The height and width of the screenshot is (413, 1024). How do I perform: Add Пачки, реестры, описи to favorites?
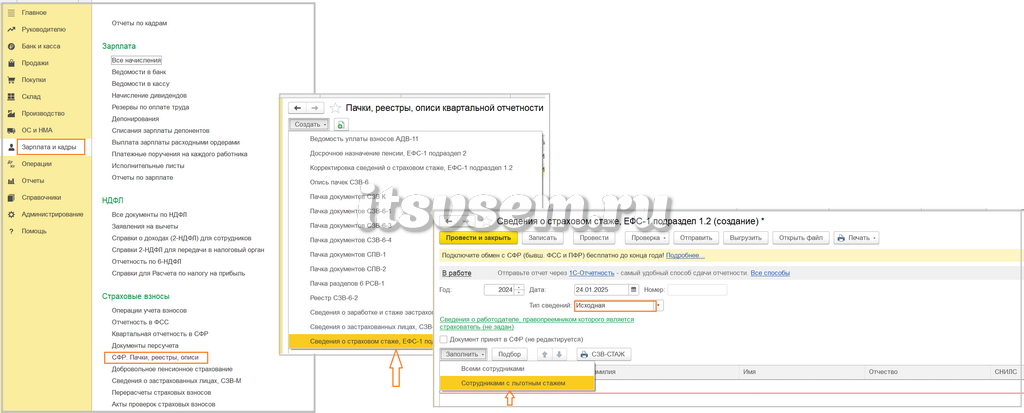click(x=335, y=108)
